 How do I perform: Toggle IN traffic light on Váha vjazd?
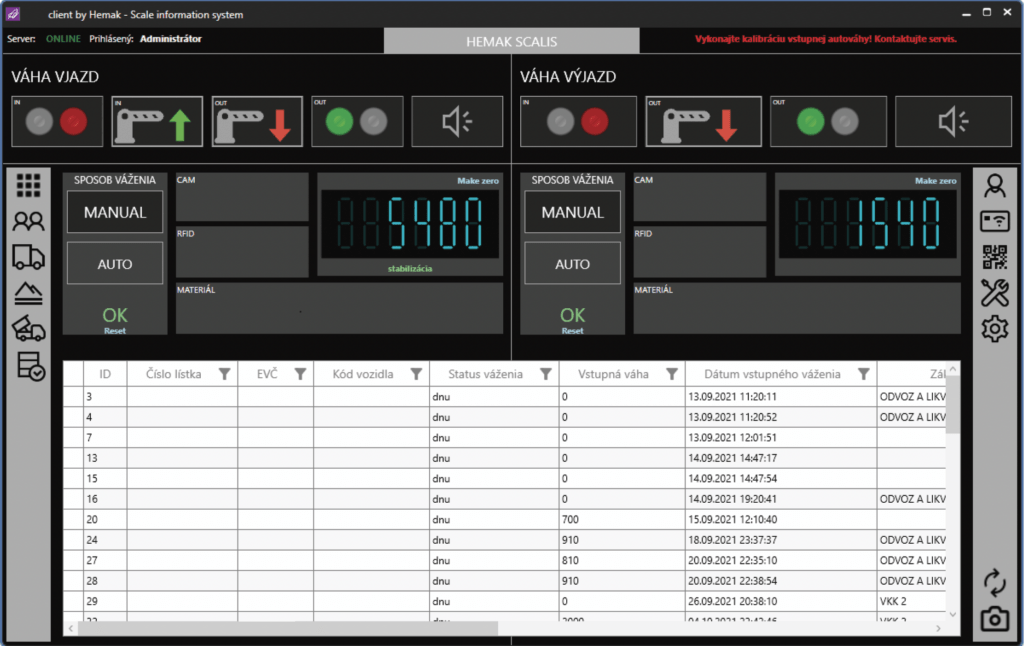click(x=57, y=121)
